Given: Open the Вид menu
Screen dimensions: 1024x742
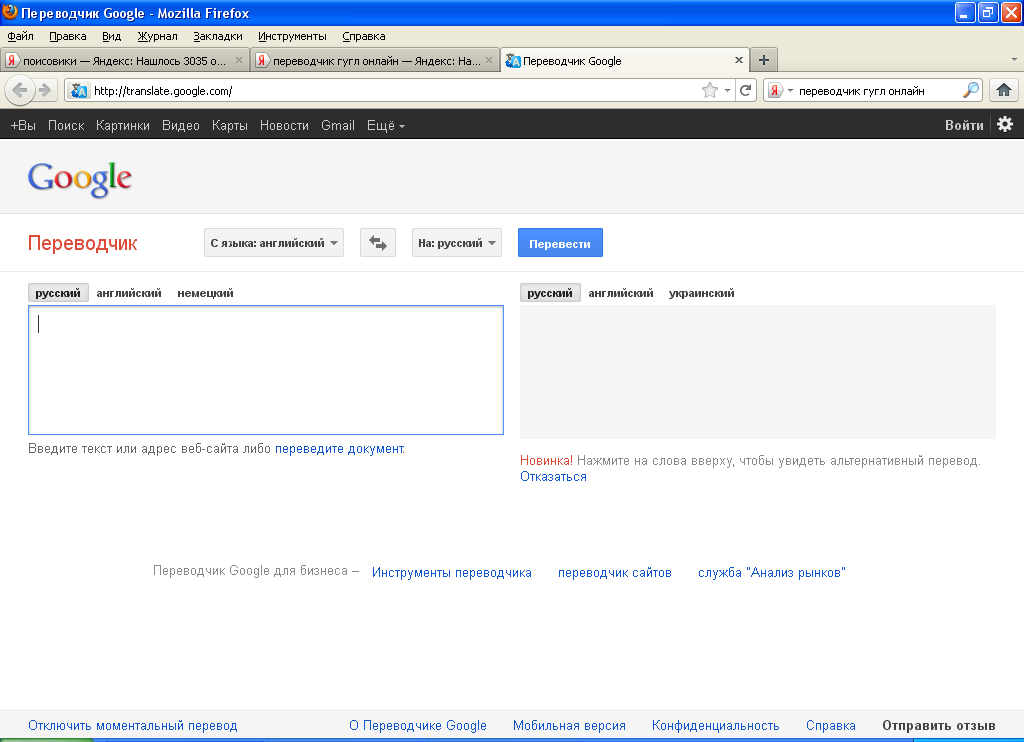Looking at the screenshot, I should pyautogui.click(x=111, y=36).
